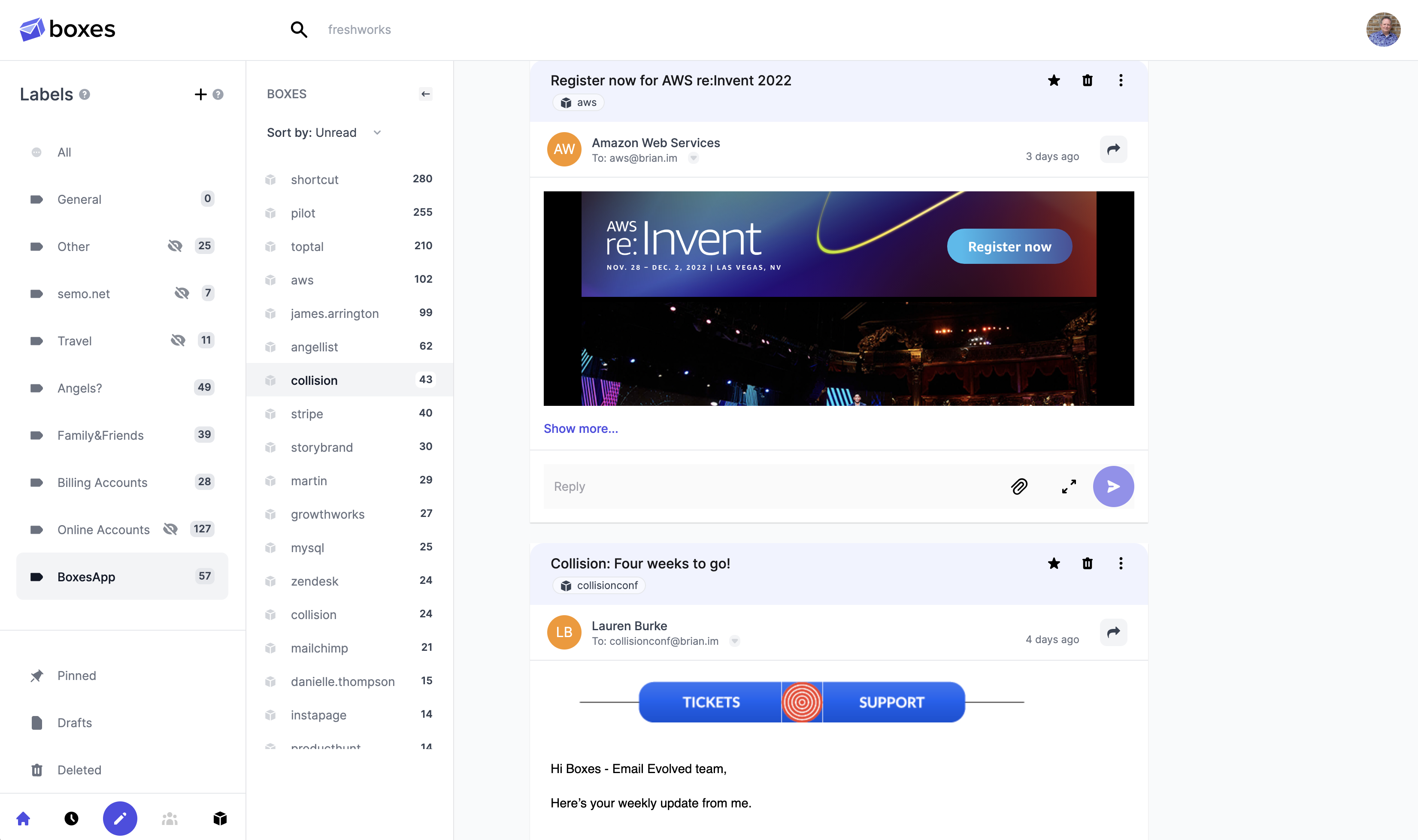Viewport: 1418px width, 840px height.
Task: Open the storybrand box
Action: (x=349, y=447)
